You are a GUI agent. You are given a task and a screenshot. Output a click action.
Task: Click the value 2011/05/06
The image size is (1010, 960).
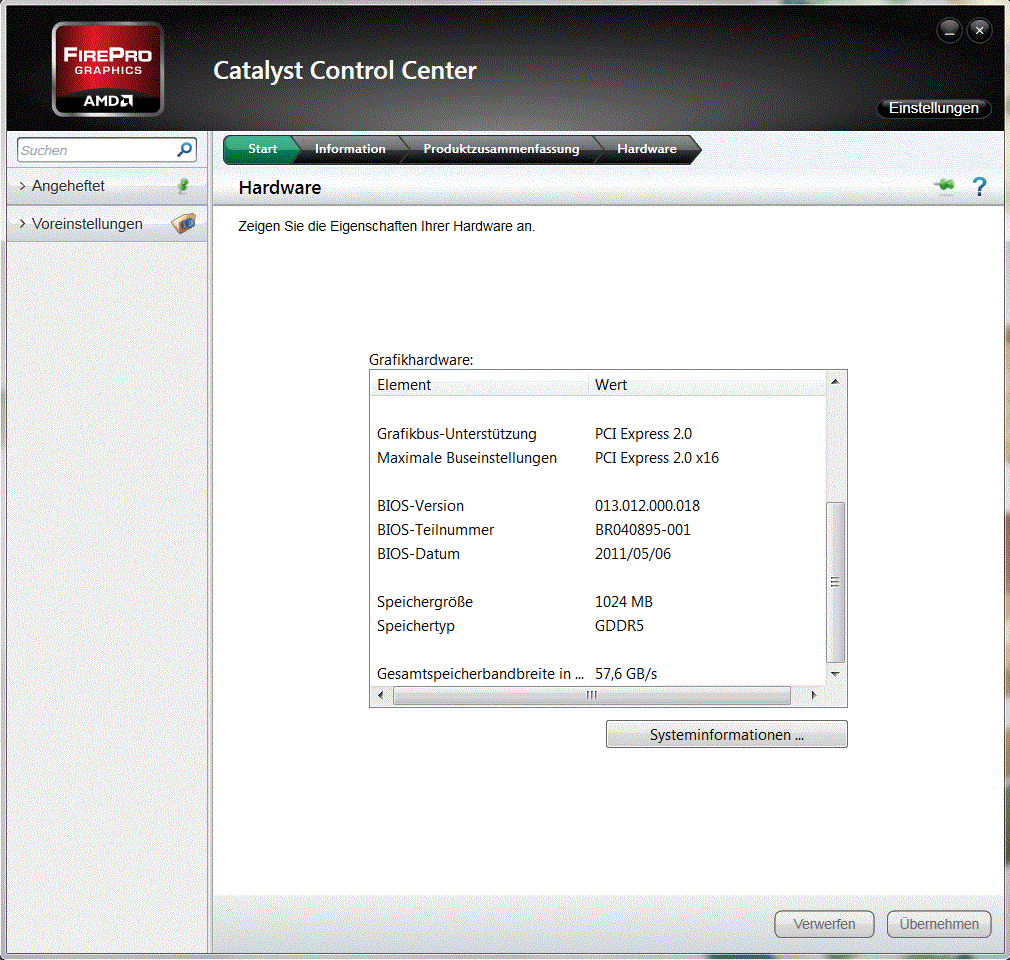[x=633, y=553]
